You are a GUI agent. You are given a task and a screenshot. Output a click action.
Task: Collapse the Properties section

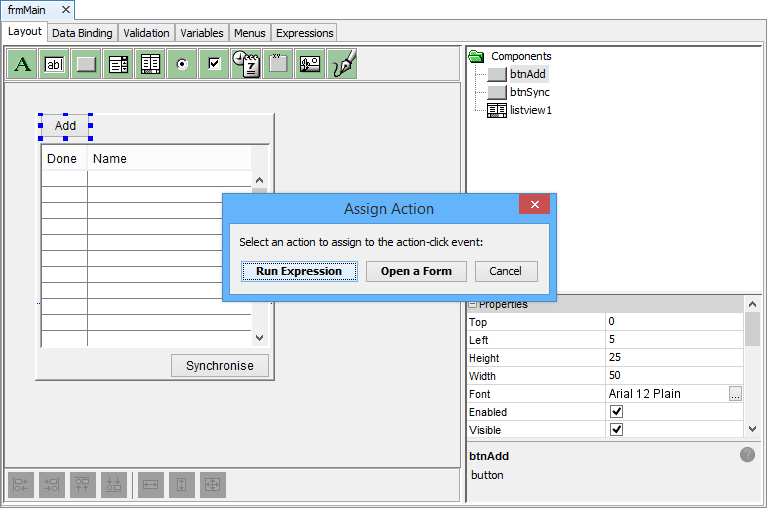tap(473, 305)
